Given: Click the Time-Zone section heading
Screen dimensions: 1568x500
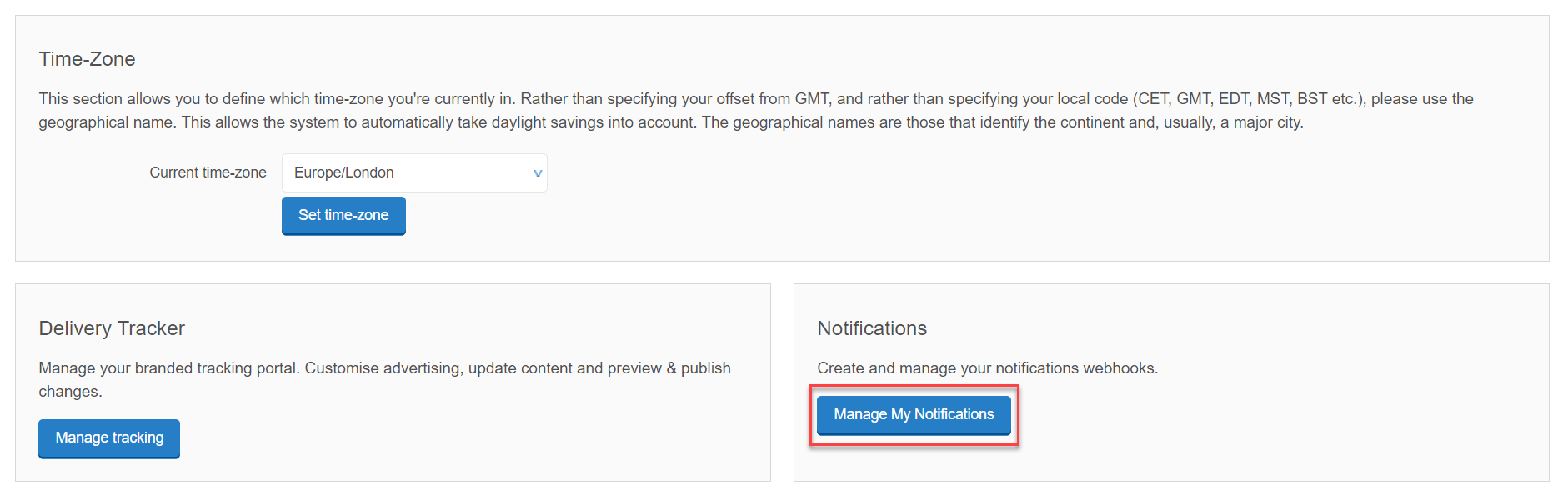Looking at the screenshot, I should pyautogui.click(x=87, y=58).
